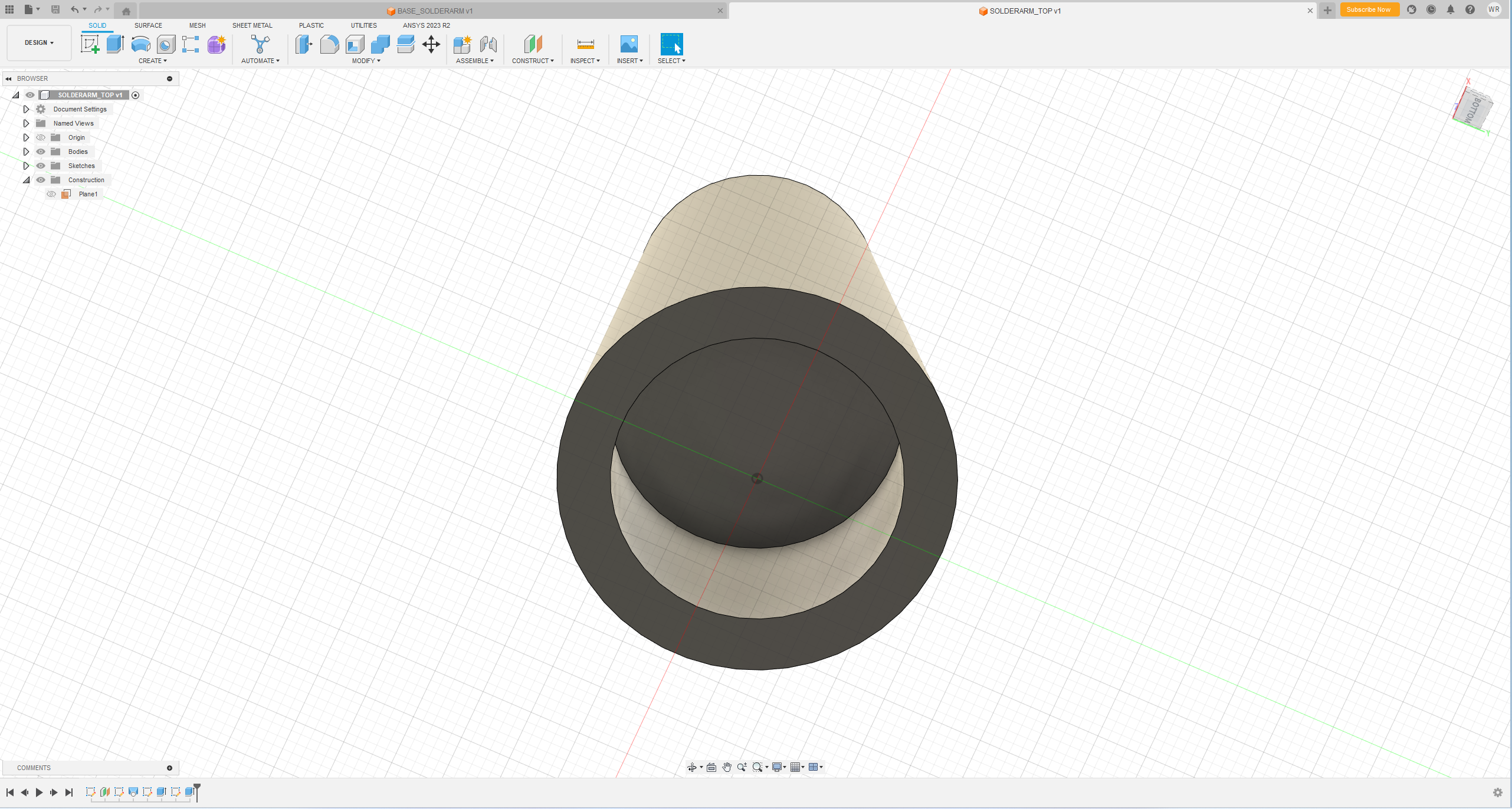Open Display Settings monitor dropdown
This screenshot has width=1512, height=809.
point(779,767)
